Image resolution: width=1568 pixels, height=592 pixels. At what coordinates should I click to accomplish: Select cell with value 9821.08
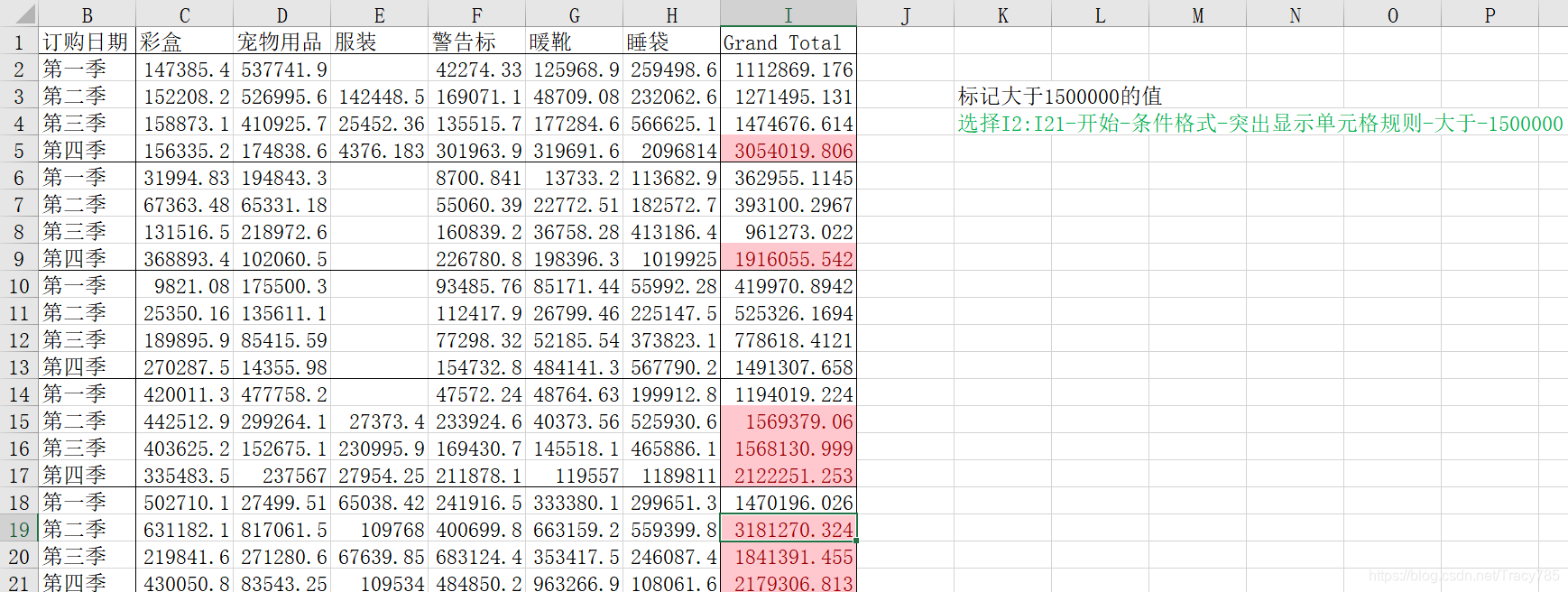[x=185, y=285]
